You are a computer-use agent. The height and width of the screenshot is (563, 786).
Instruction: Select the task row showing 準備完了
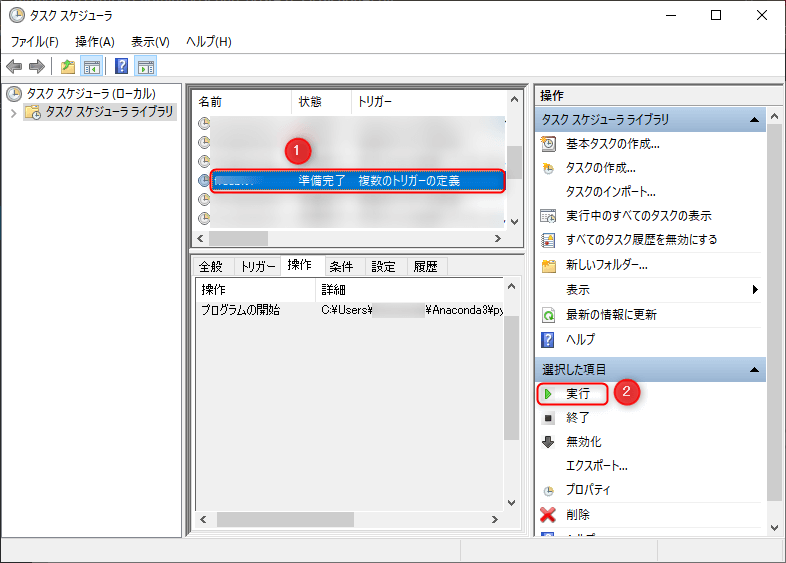(358, 180)
